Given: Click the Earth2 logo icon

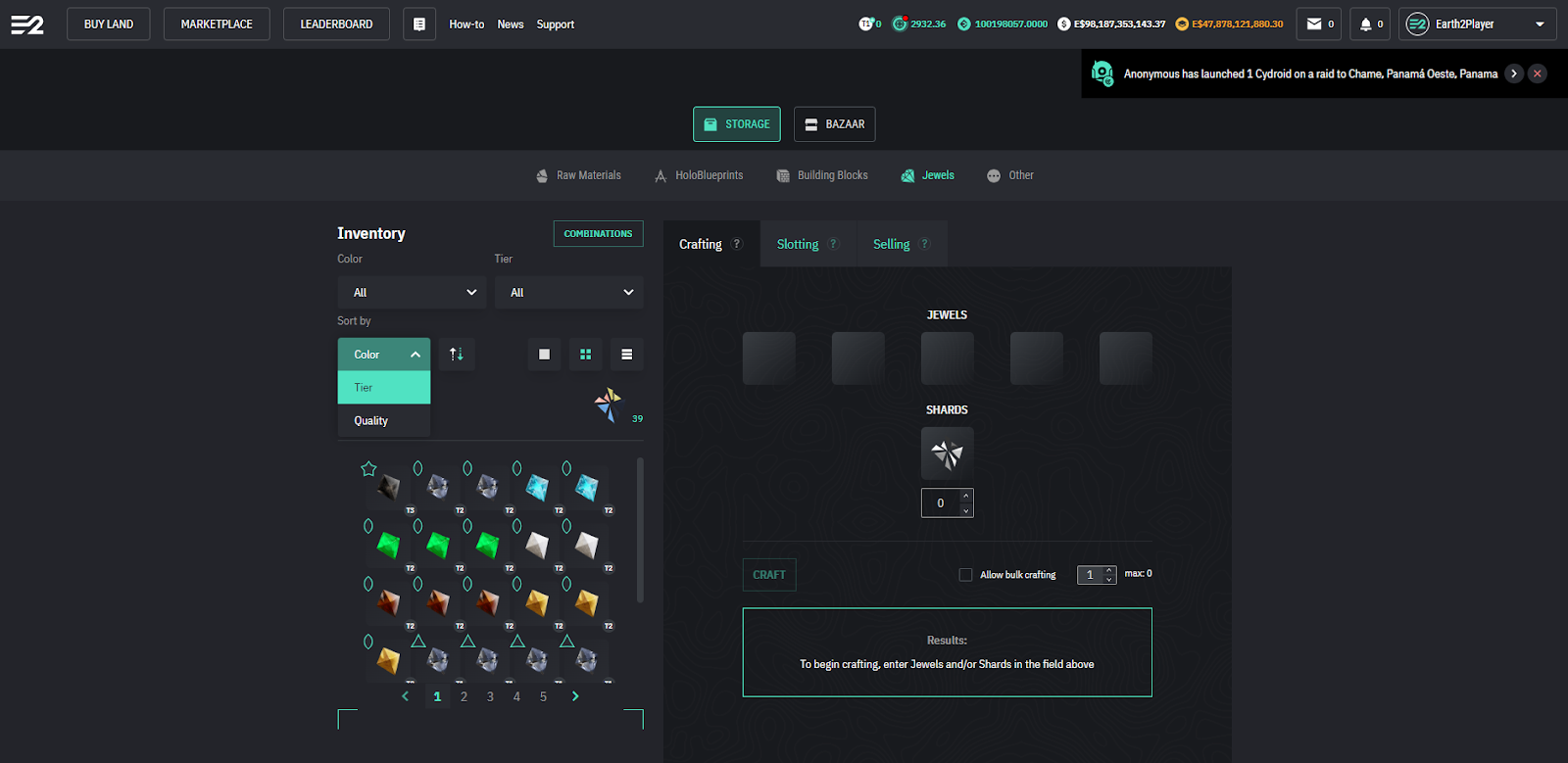Looking at the screenshot, I should pos(27,24).
